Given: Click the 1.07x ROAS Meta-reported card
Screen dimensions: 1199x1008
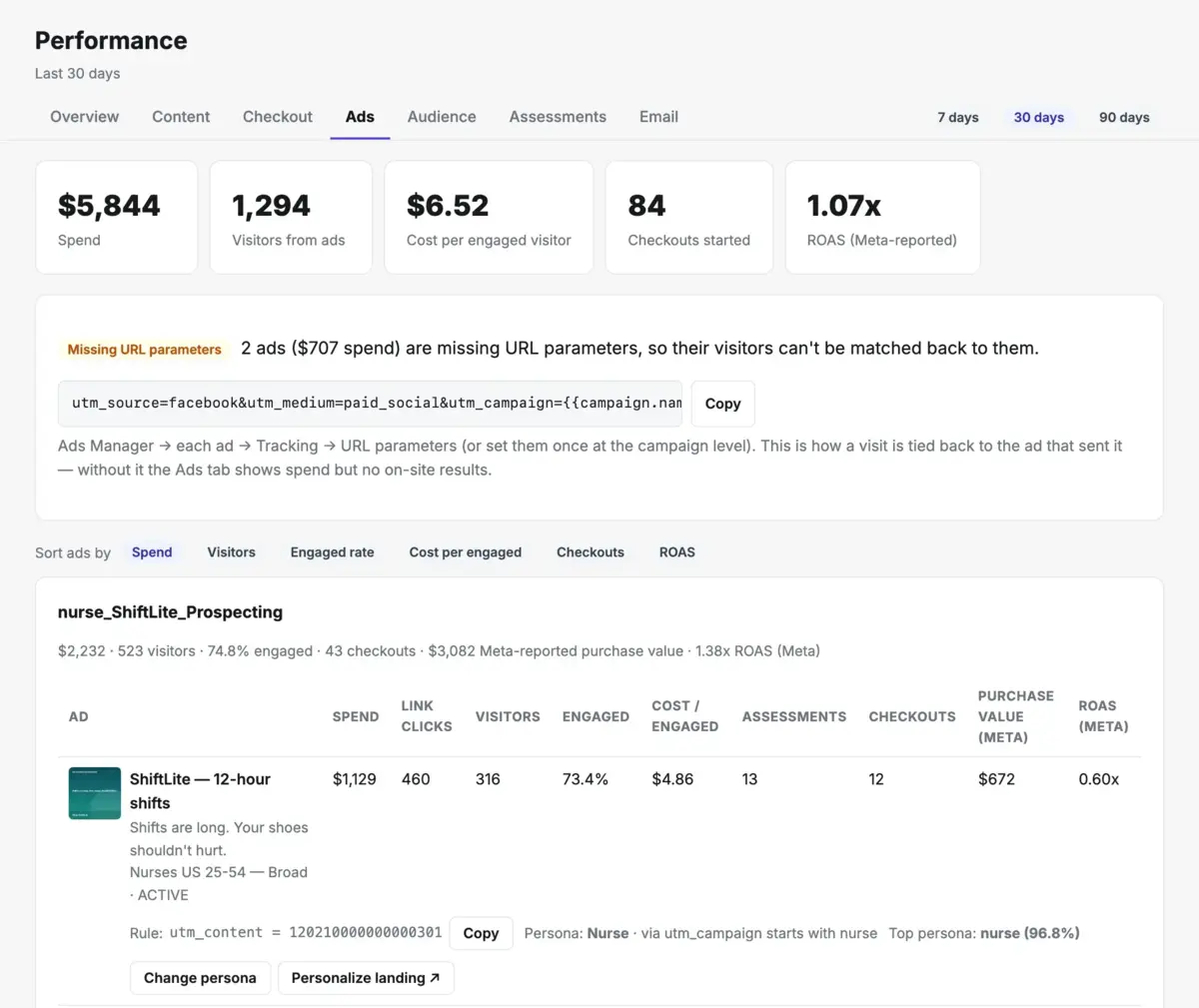Looking at the screenshot, I should point(882,217).
